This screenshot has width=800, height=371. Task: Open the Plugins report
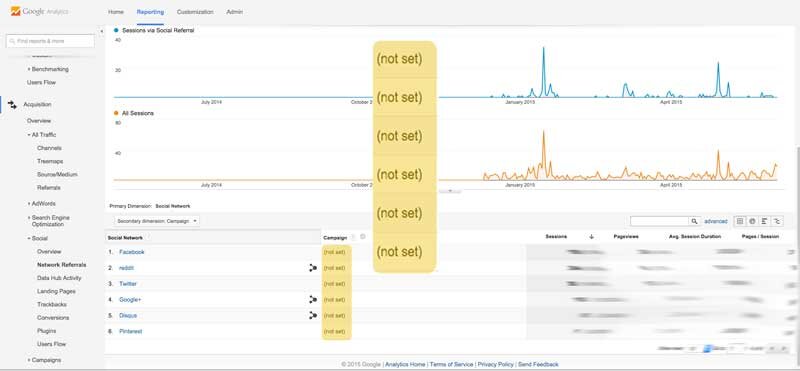(46, 331)
